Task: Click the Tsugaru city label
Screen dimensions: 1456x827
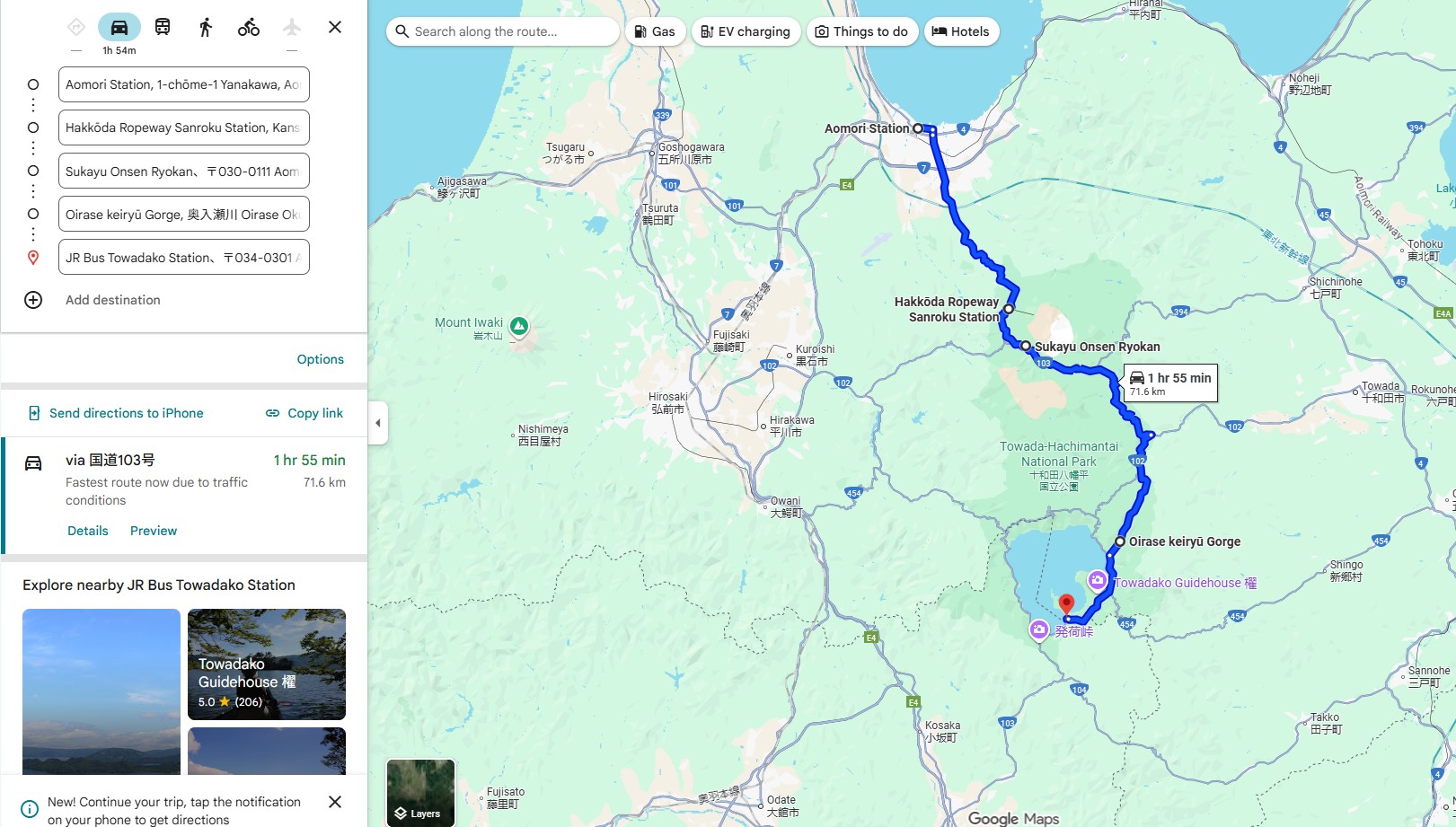Action: point(565,154)
